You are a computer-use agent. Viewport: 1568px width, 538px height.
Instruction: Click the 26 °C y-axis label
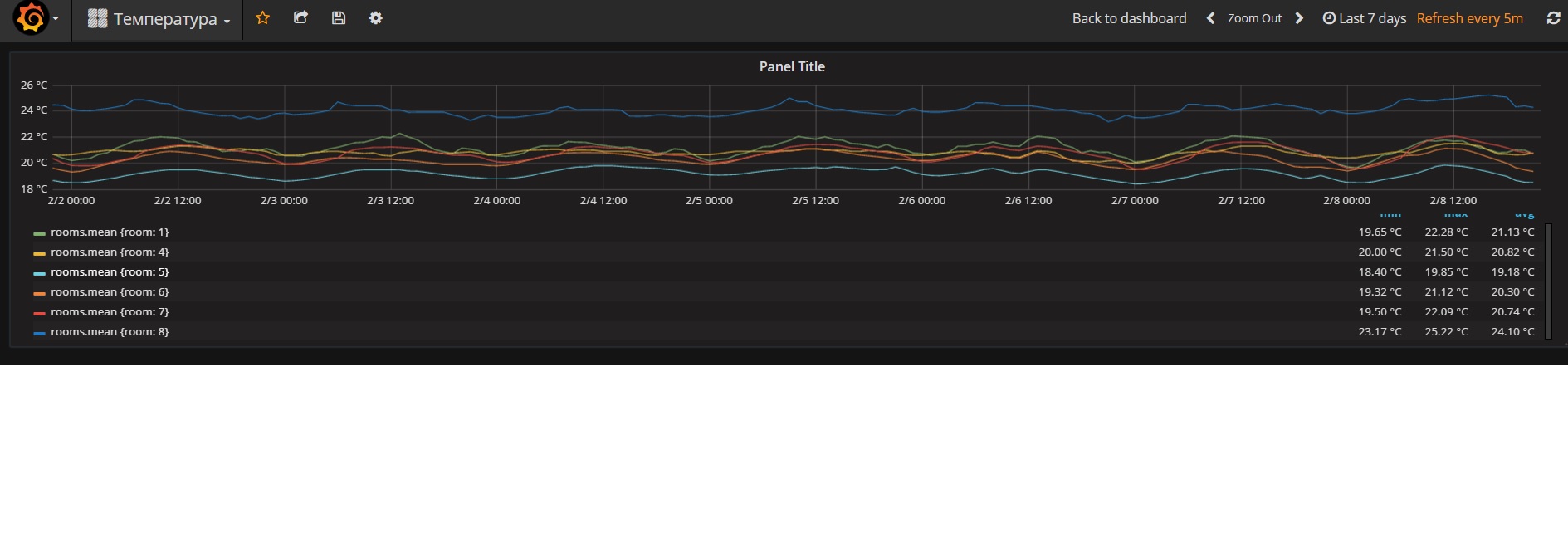tap(34, 85)
